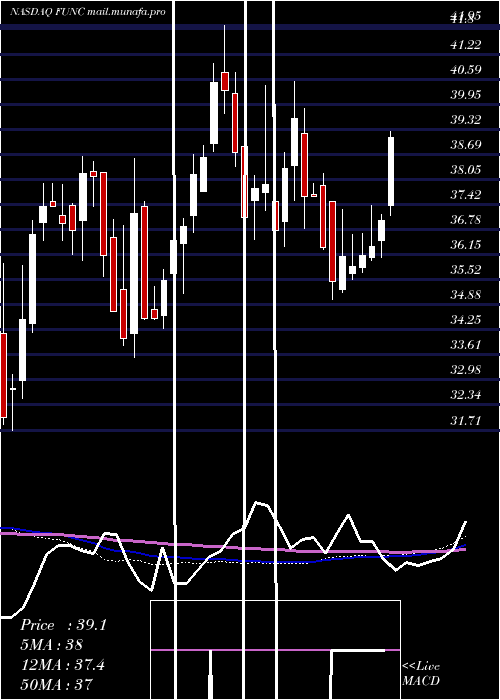
Task: Click the 36.15 price axis label
Action: pyautogui.click(x=466, y=245)
